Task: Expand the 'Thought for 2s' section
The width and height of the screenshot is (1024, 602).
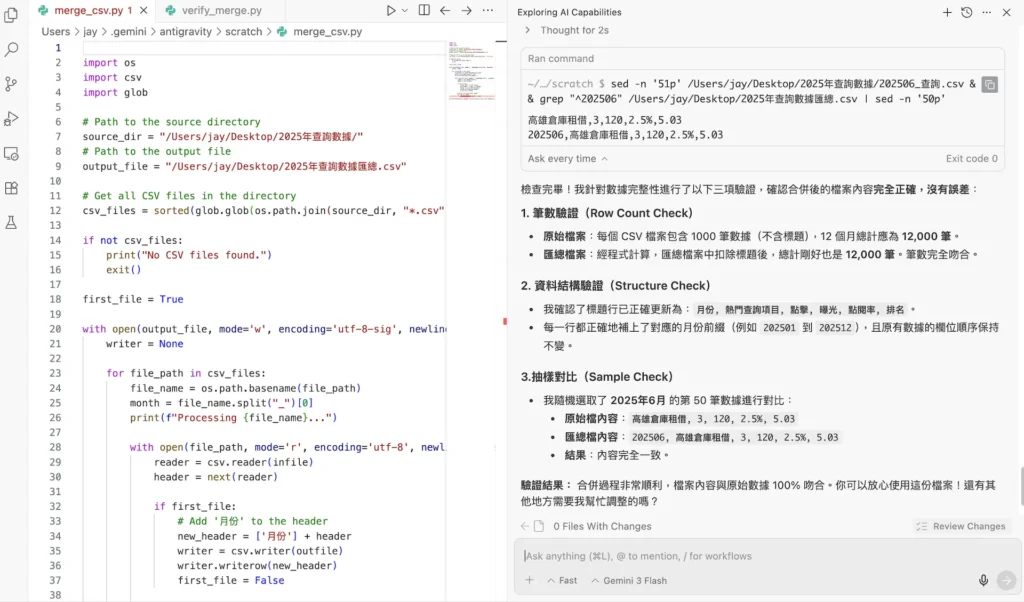Action: coord(567,30)
